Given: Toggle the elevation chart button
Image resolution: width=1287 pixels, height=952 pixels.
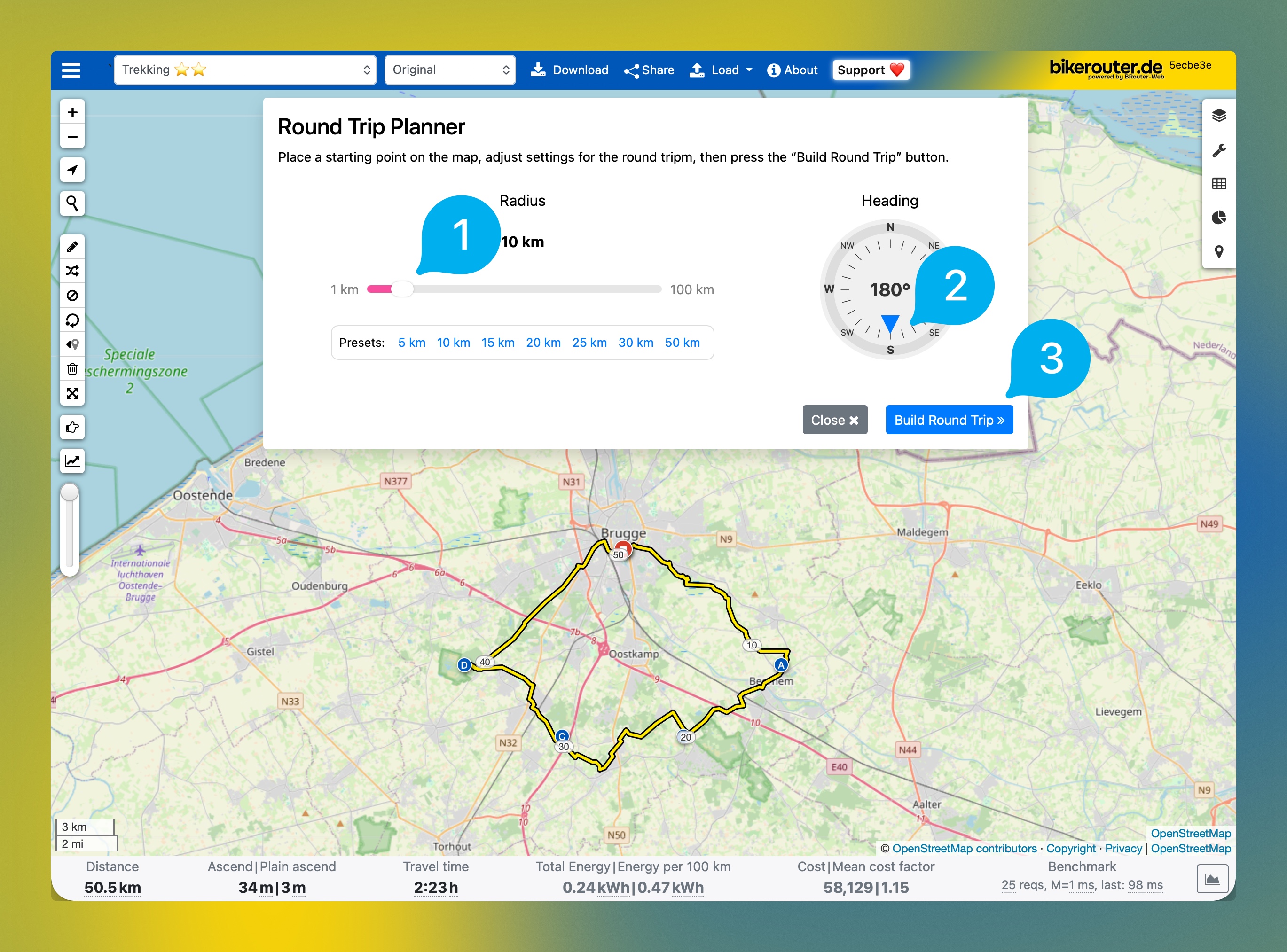Looking at the screenshot, I should point(72,461).
